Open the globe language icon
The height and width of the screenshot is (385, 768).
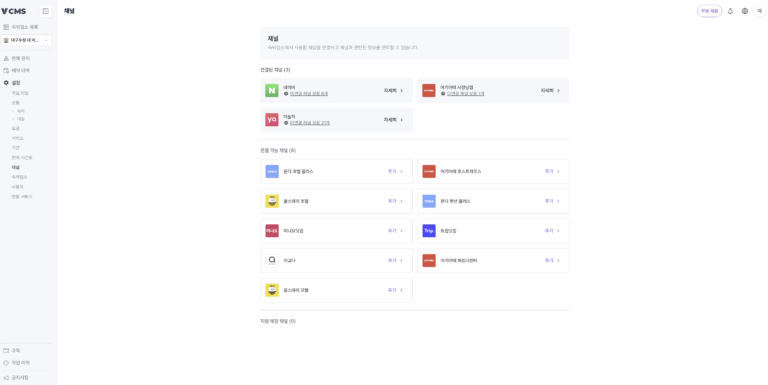pos(745,11)
